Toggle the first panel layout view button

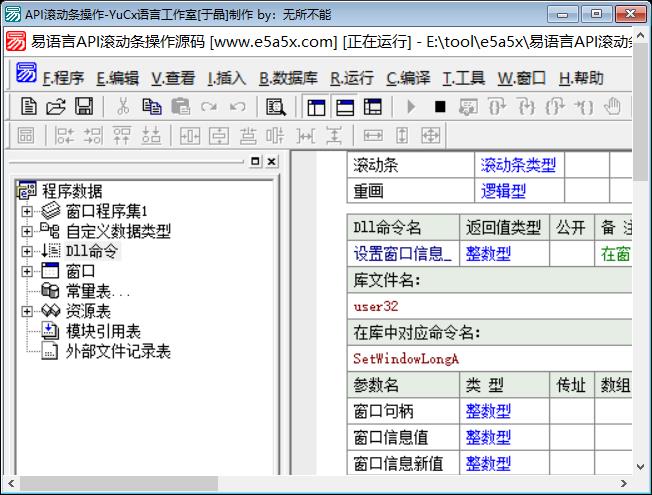click(x=316, y=106)
